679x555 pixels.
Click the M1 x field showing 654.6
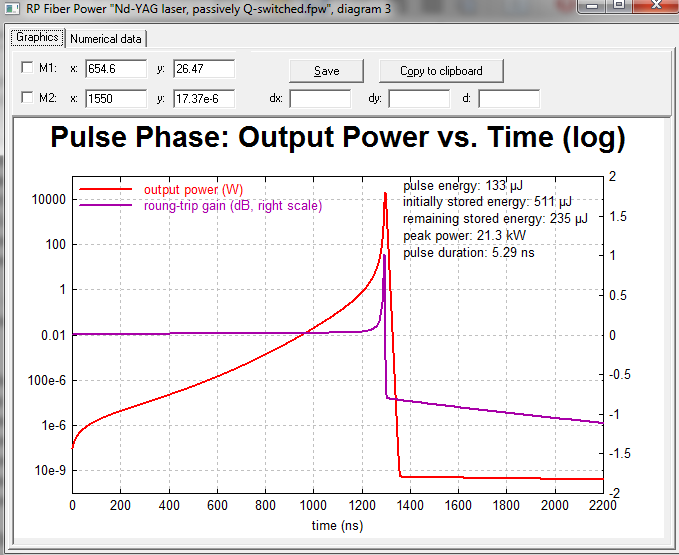(x=116, y=69)
